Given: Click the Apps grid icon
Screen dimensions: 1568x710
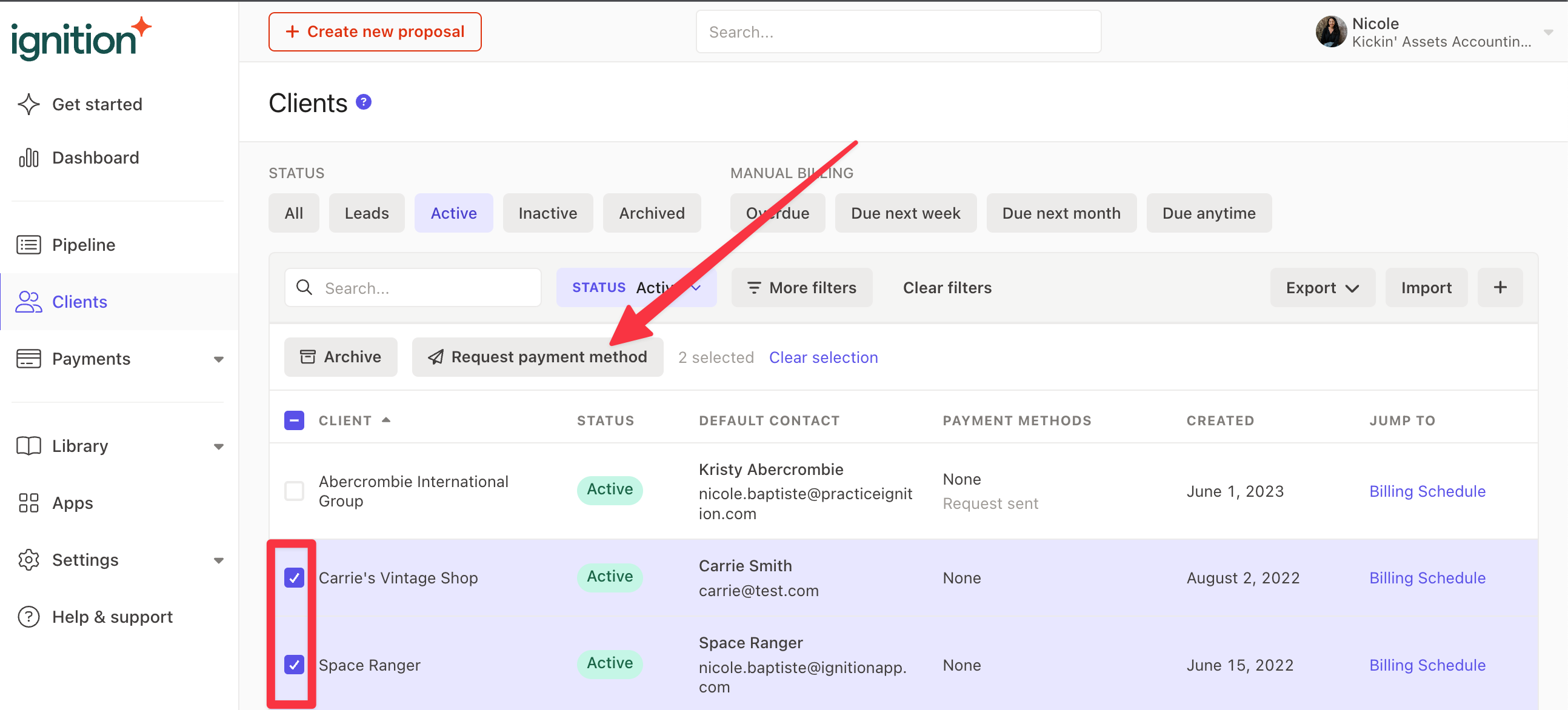Looking at the screenshot, I should pyautogui.click(x=28, y=503).
